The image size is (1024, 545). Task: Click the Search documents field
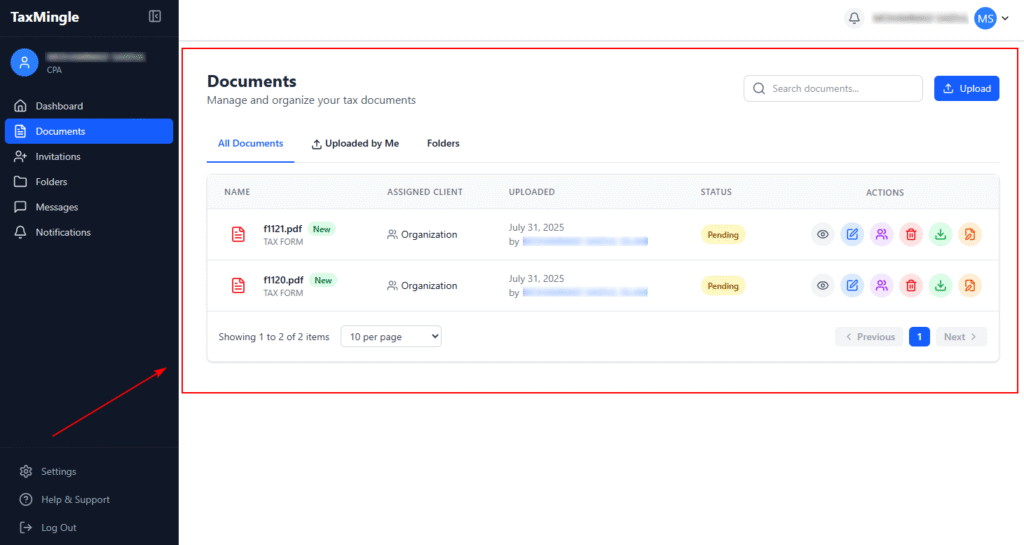tap(833, 88)
